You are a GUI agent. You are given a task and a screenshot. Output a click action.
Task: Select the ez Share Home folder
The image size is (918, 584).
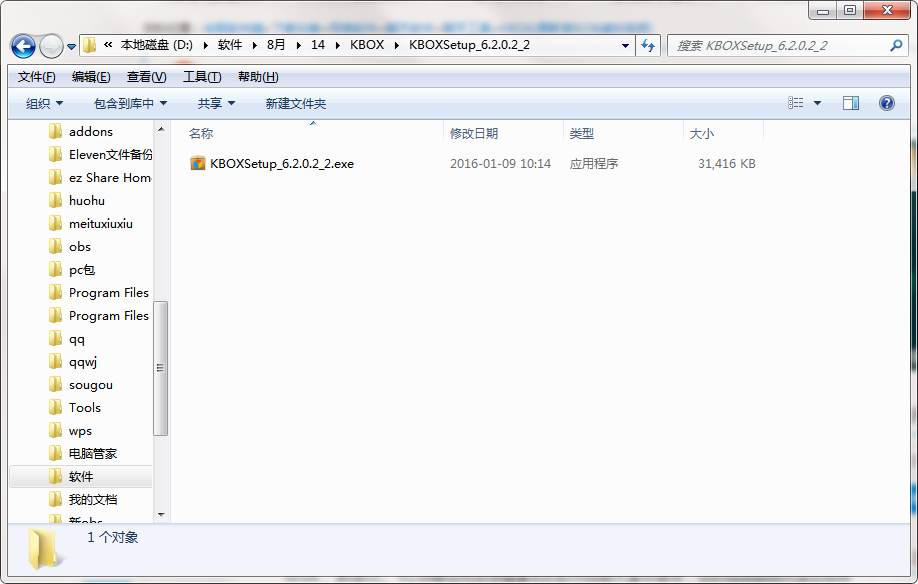(110, 177)
